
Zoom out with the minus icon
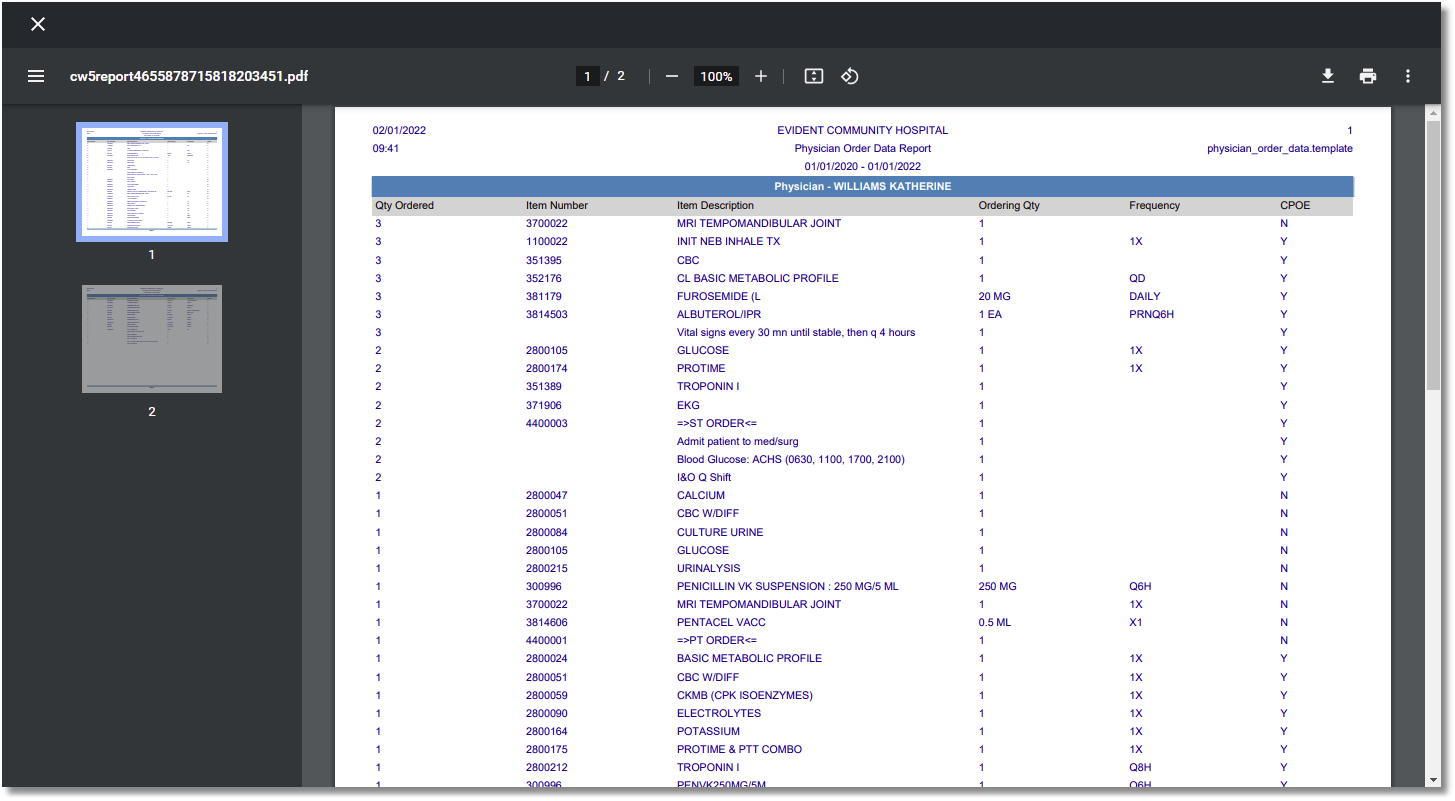(672, 76)
